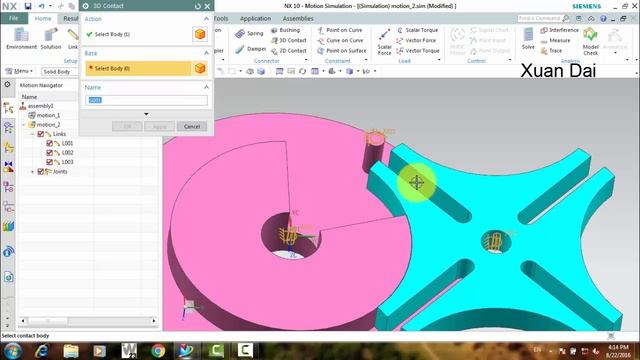Switch to the Assemblies tab
This screenshot has height=360, width=640.
(x=298, y=18)
